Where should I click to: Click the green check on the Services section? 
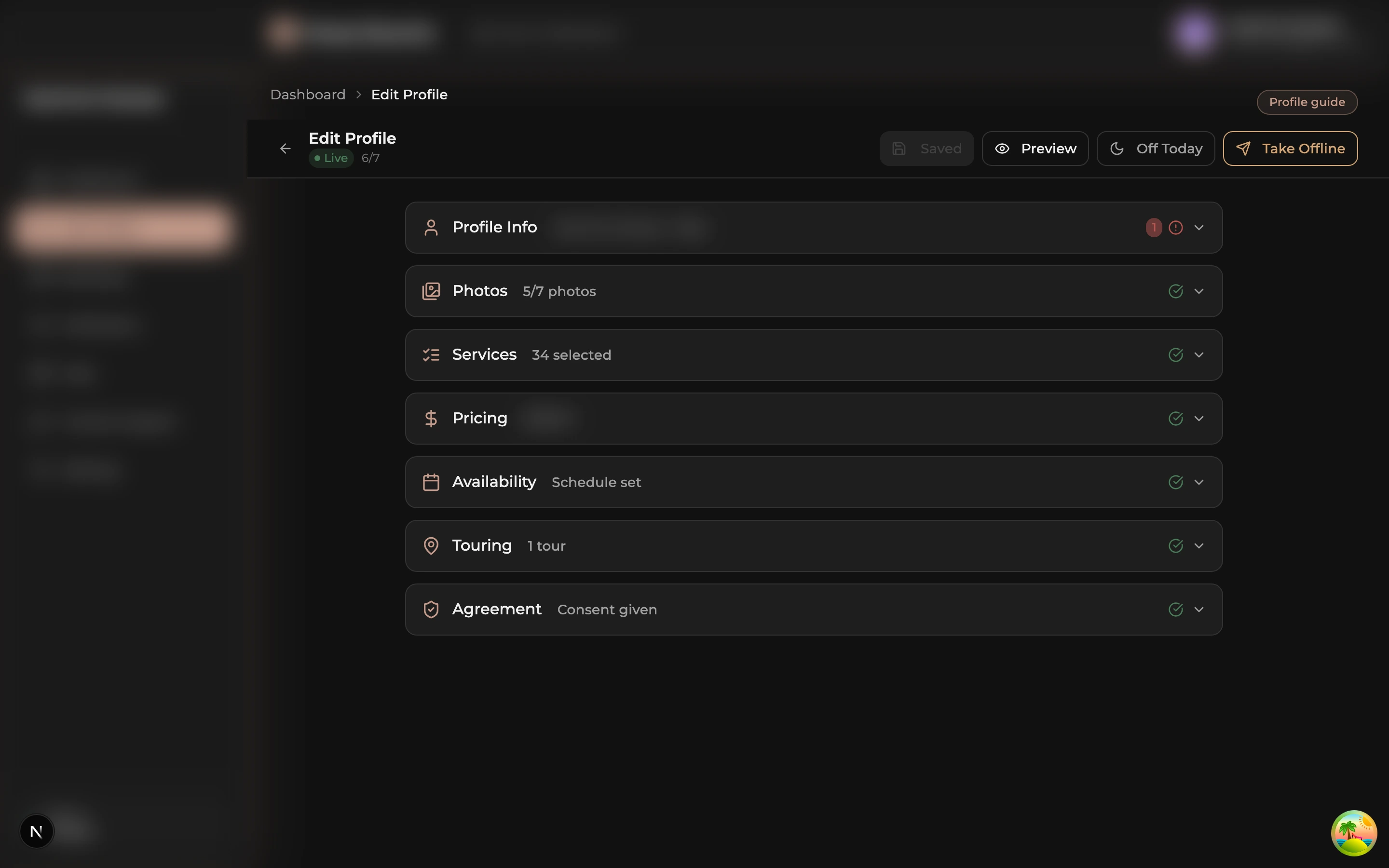(x=1176, y=355)
